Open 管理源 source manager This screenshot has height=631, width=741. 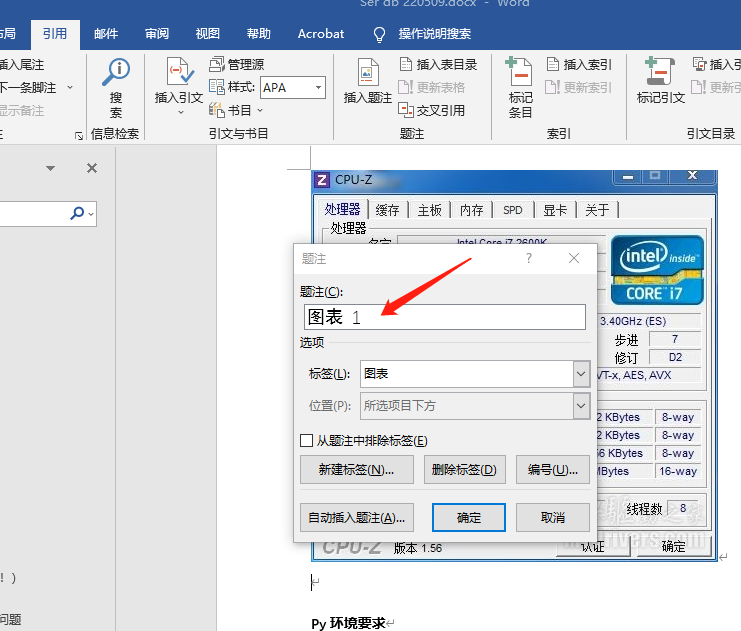click(237, 64)
